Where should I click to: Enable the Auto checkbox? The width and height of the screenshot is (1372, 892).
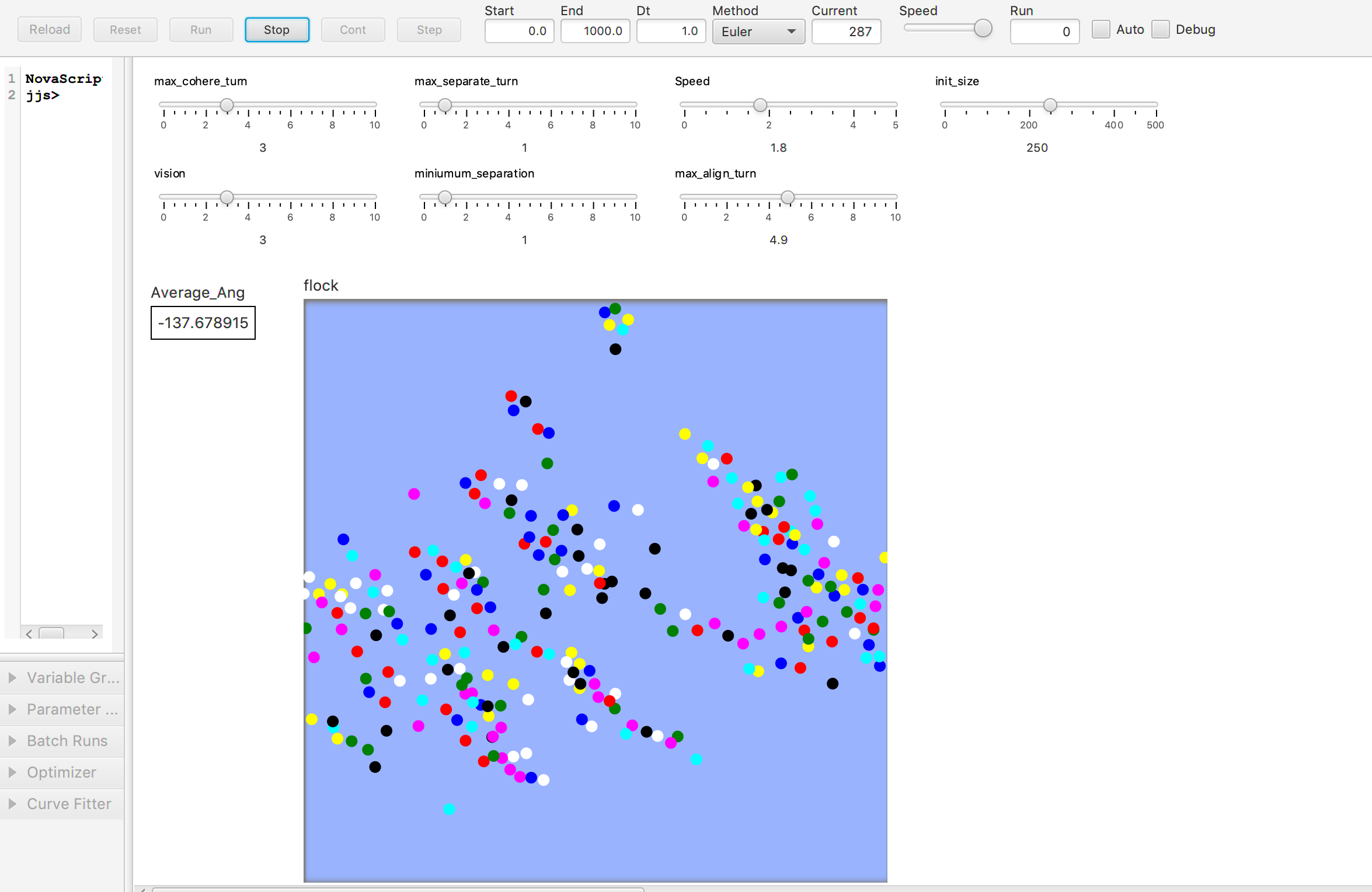pyautogui.click(x=1101, y=30)
